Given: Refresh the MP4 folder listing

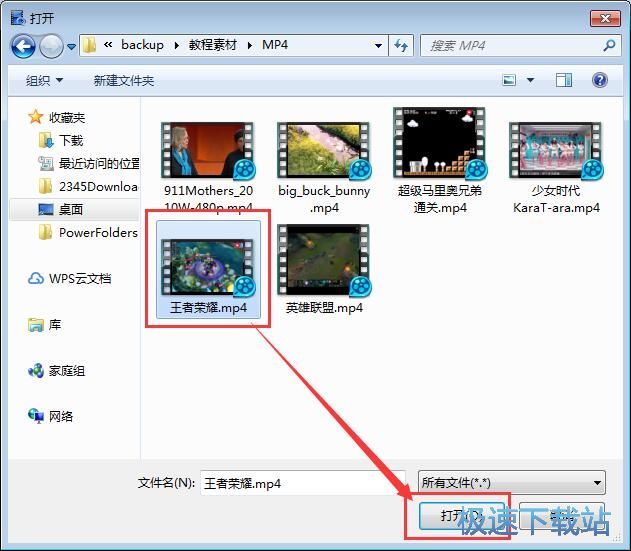Looking at the screenshot, I should pos(401,45).
